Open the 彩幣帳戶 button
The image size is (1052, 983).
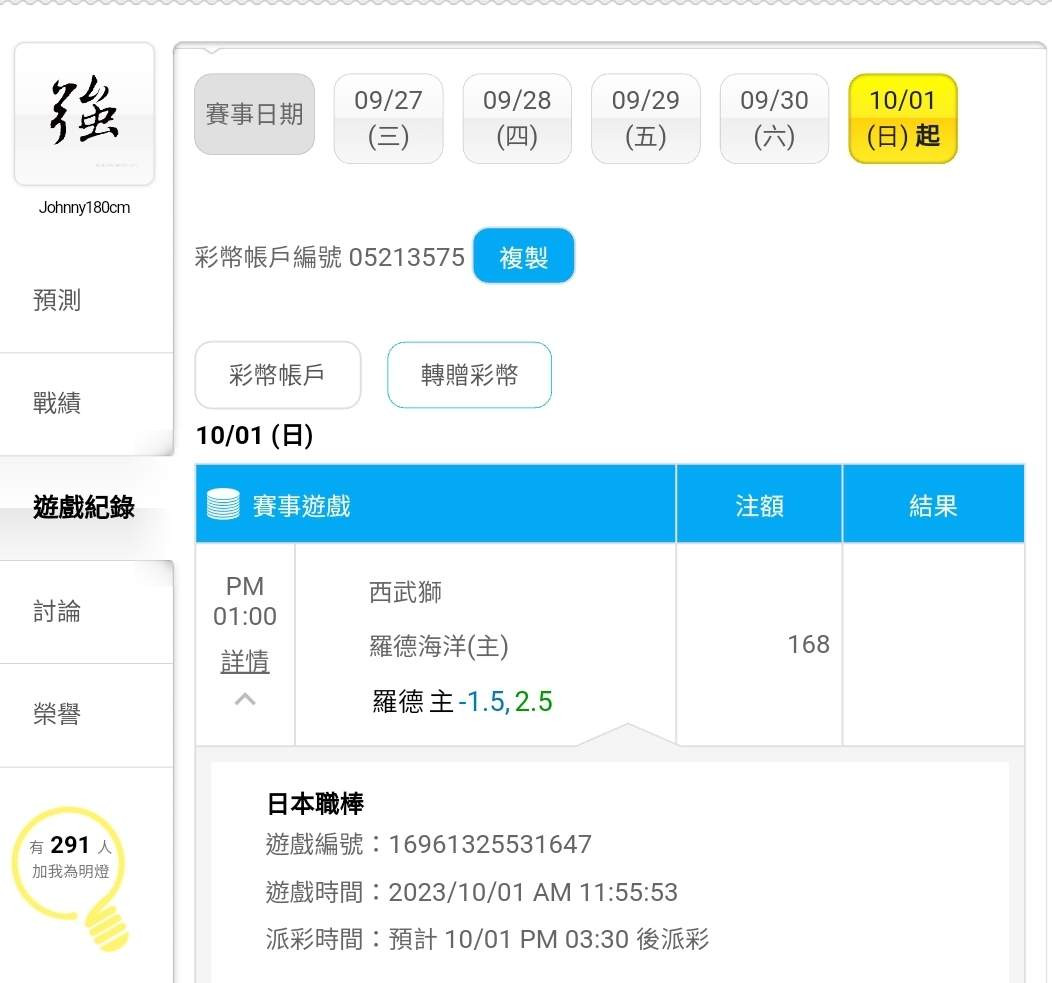coord(278,374)
